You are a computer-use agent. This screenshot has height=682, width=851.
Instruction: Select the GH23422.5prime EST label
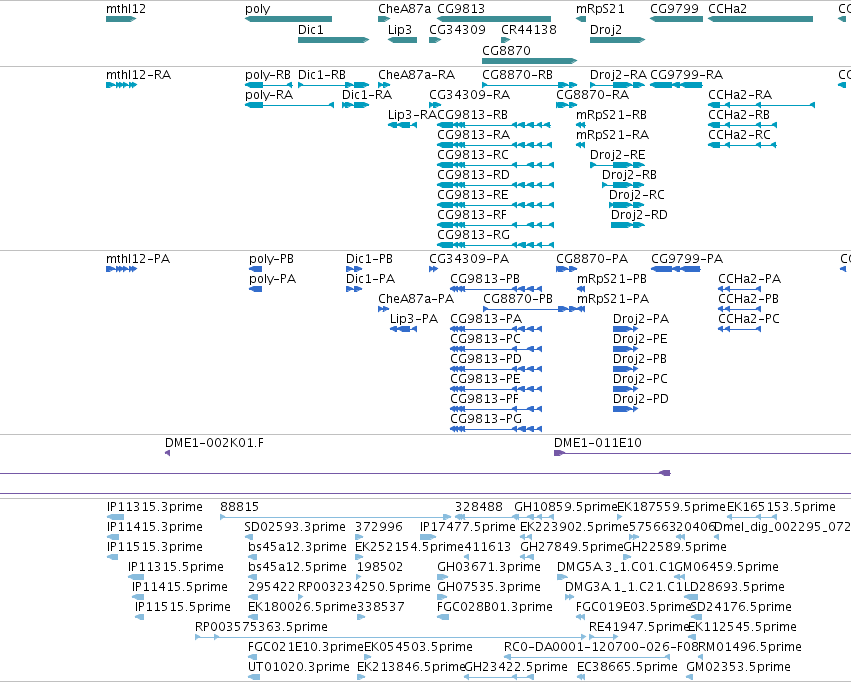[516, 667]
